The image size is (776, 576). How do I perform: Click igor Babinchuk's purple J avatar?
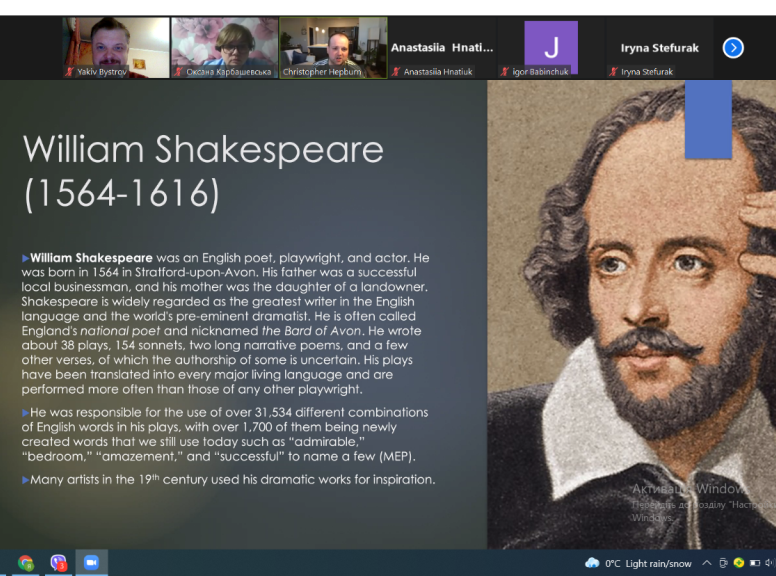pyautogui.click(x=551, y=47)
